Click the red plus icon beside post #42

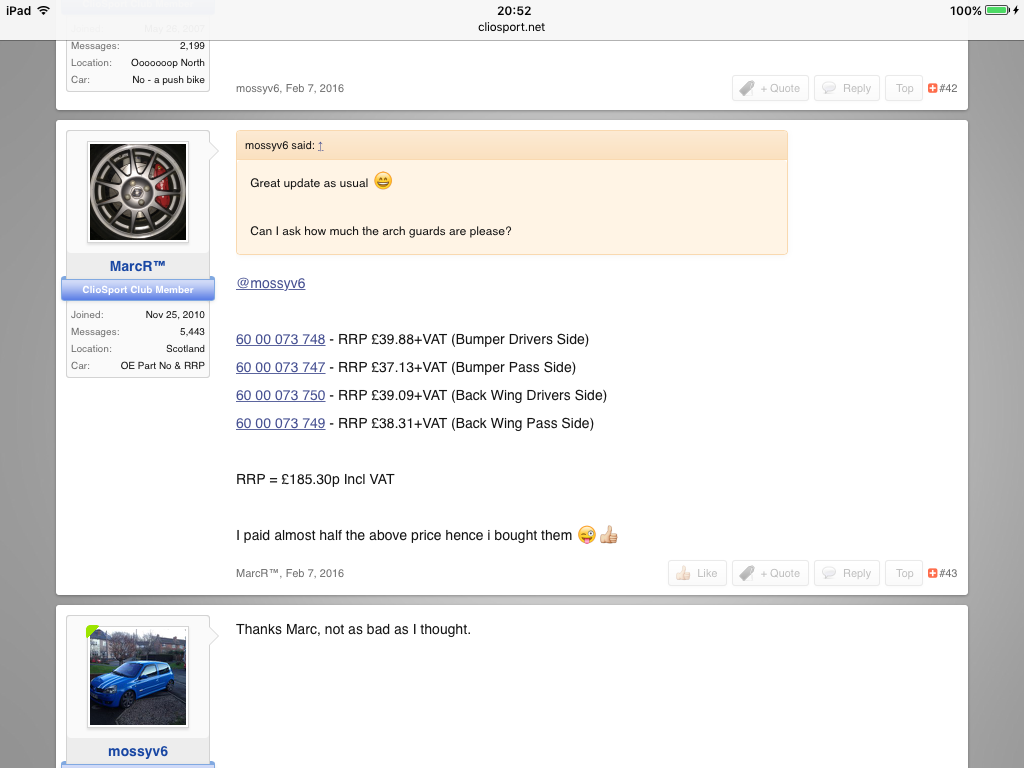pos(932,88)
